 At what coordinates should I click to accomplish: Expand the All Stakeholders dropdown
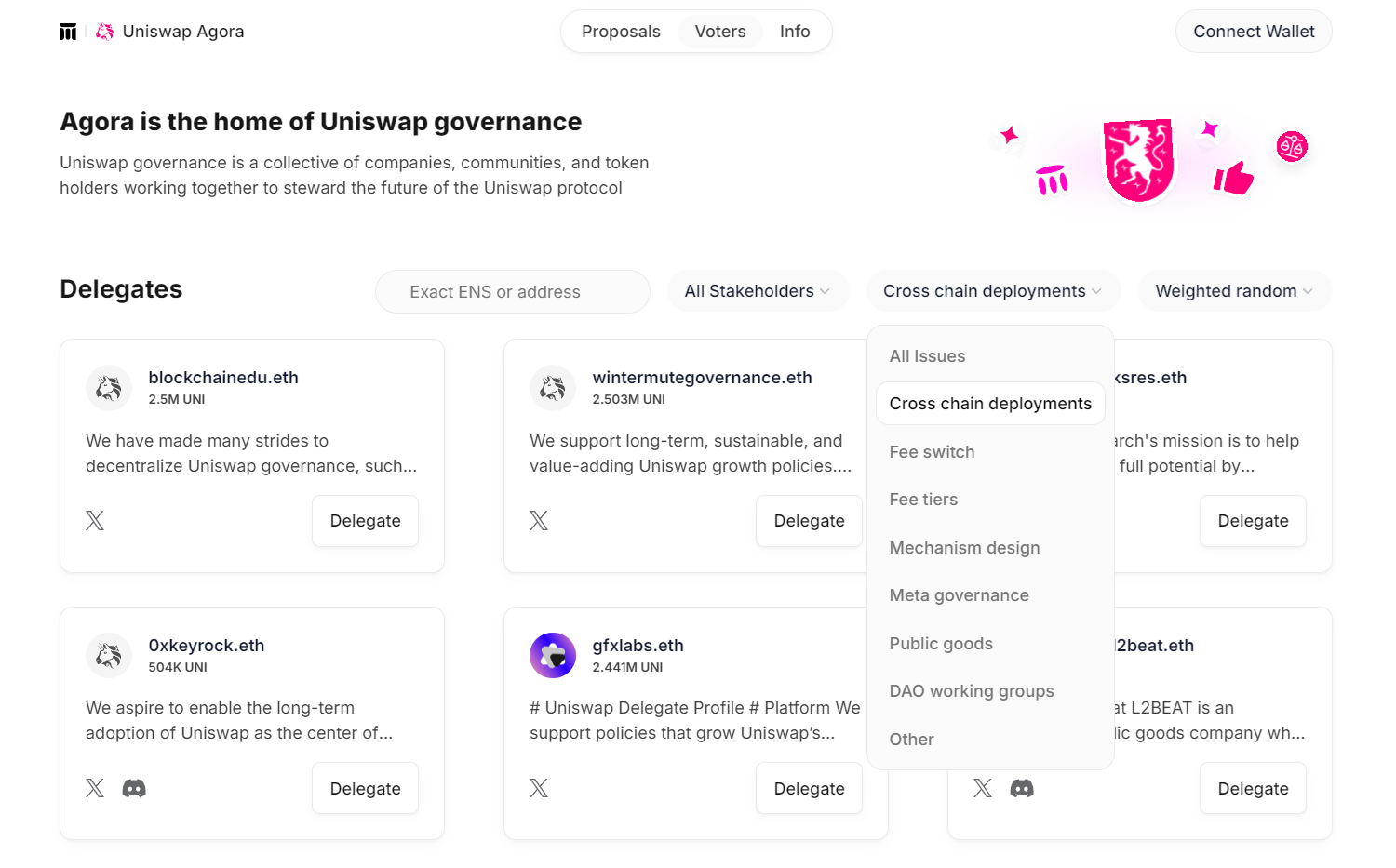click(x=757, y=291)
